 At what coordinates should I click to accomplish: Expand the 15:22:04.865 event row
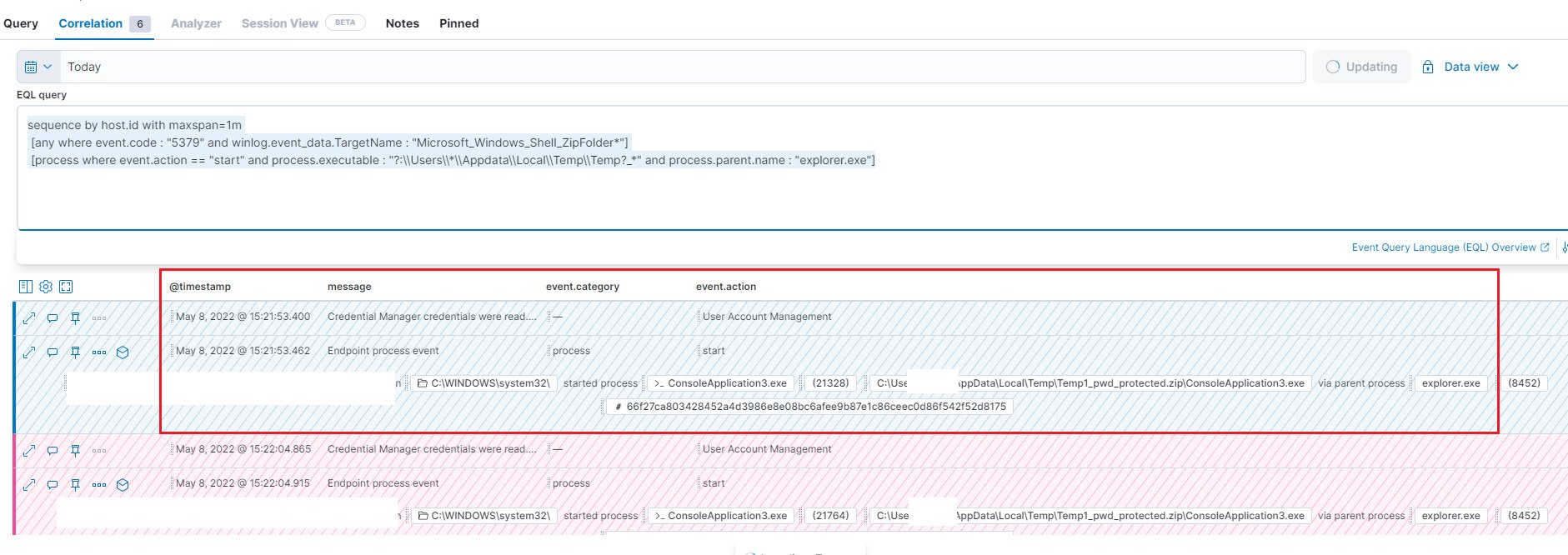(x=29, y=450)
